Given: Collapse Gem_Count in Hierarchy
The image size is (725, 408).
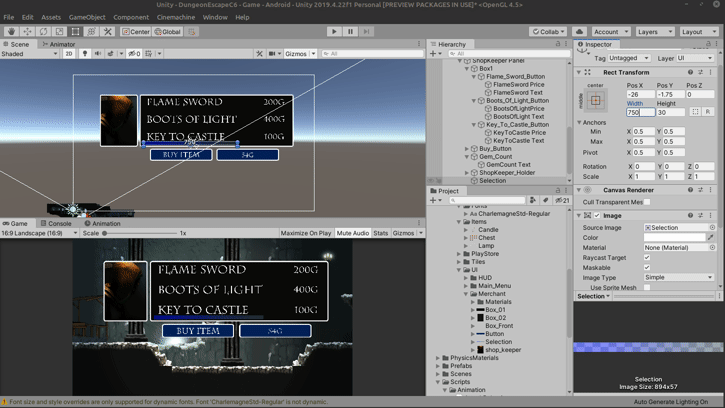Looking at the screenshot, I should [467, 156].
